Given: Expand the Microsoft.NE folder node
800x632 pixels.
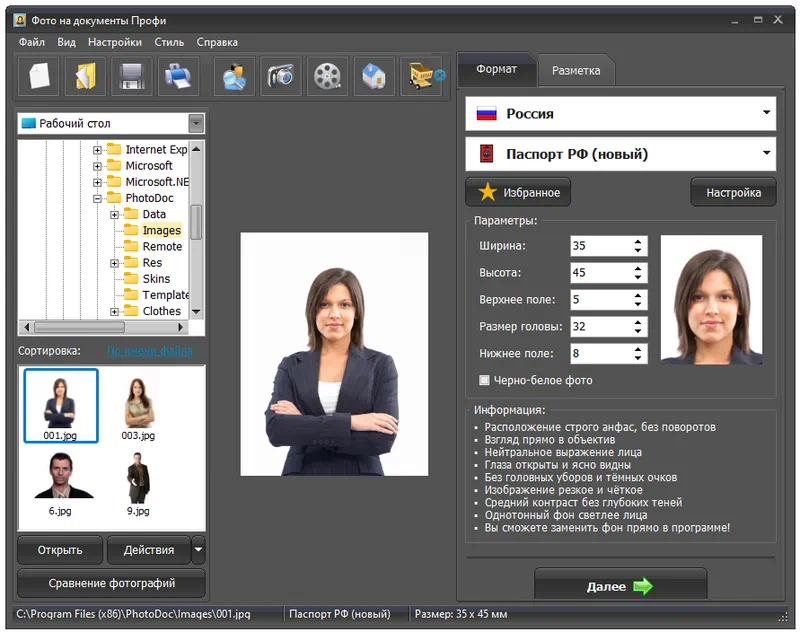Looking at the screenshot, I should [97, 182].
